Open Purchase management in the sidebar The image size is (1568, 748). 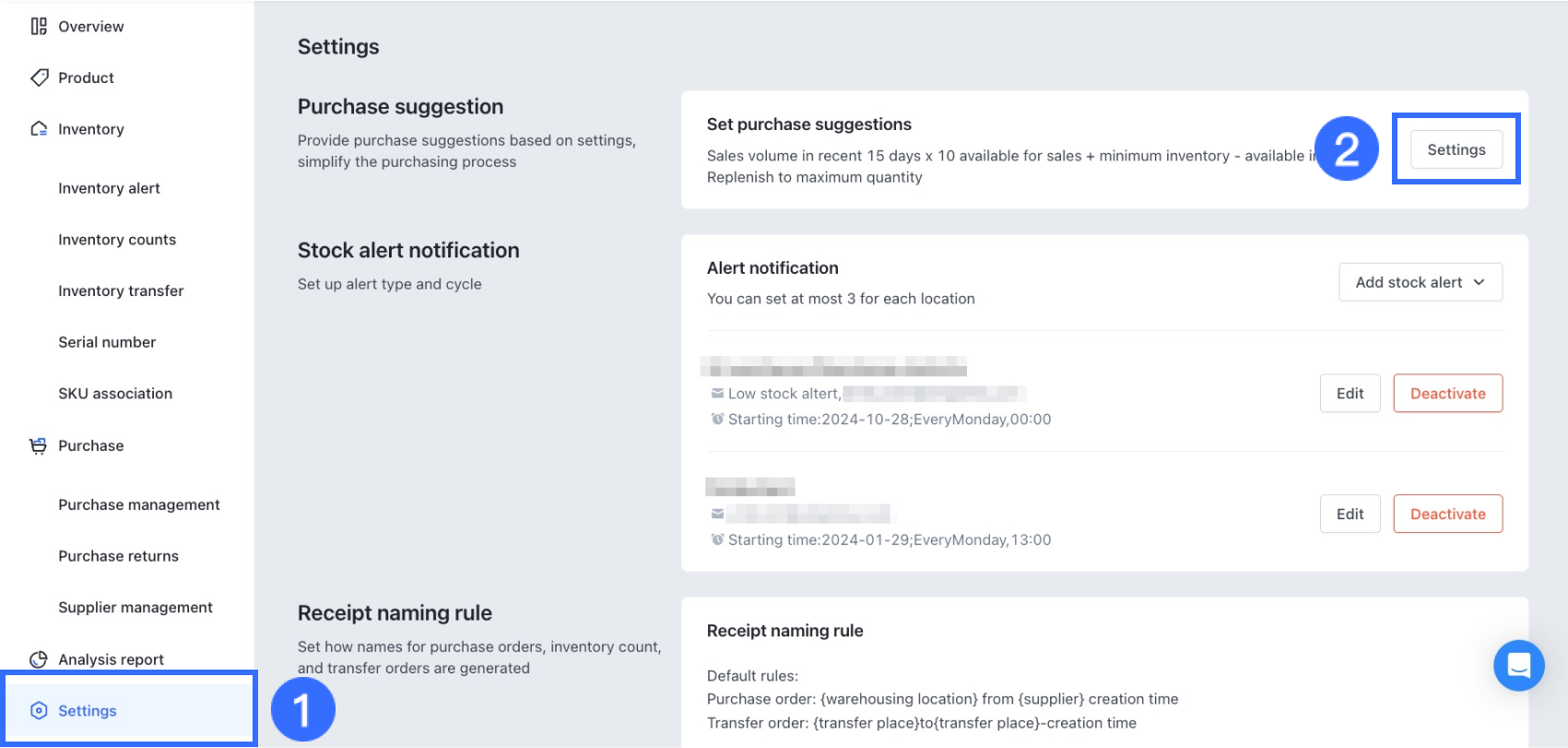pos(139,505)
